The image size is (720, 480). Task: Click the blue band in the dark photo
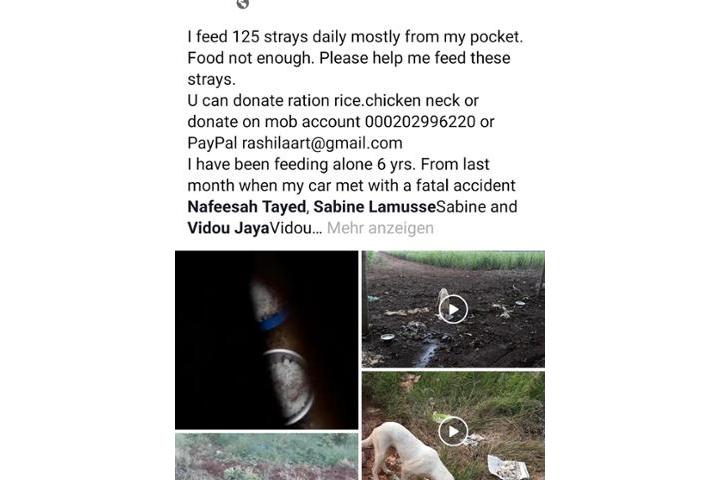coord(274,320)
